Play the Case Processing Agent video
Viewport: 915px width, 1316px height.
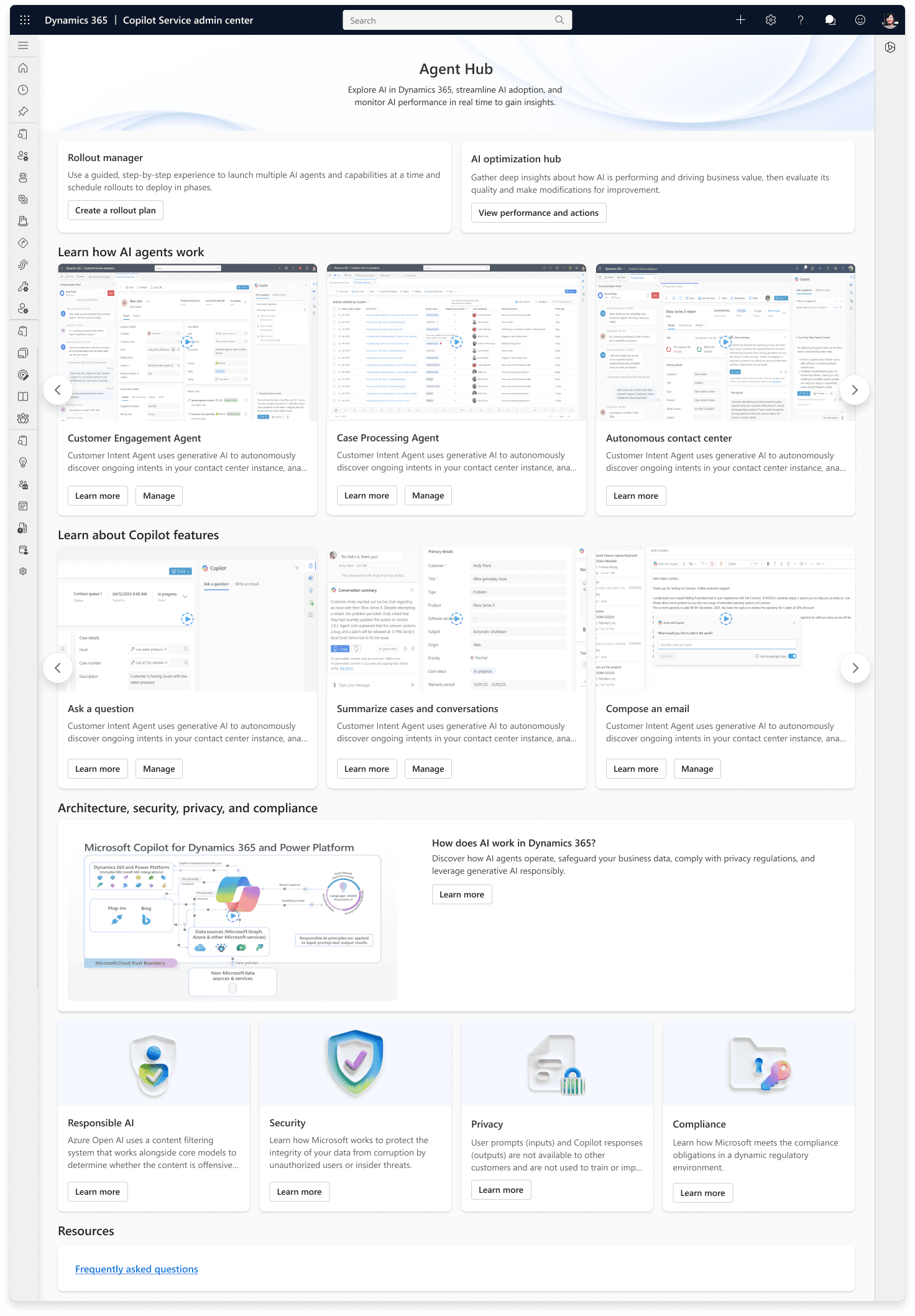[x=457, y=341]
